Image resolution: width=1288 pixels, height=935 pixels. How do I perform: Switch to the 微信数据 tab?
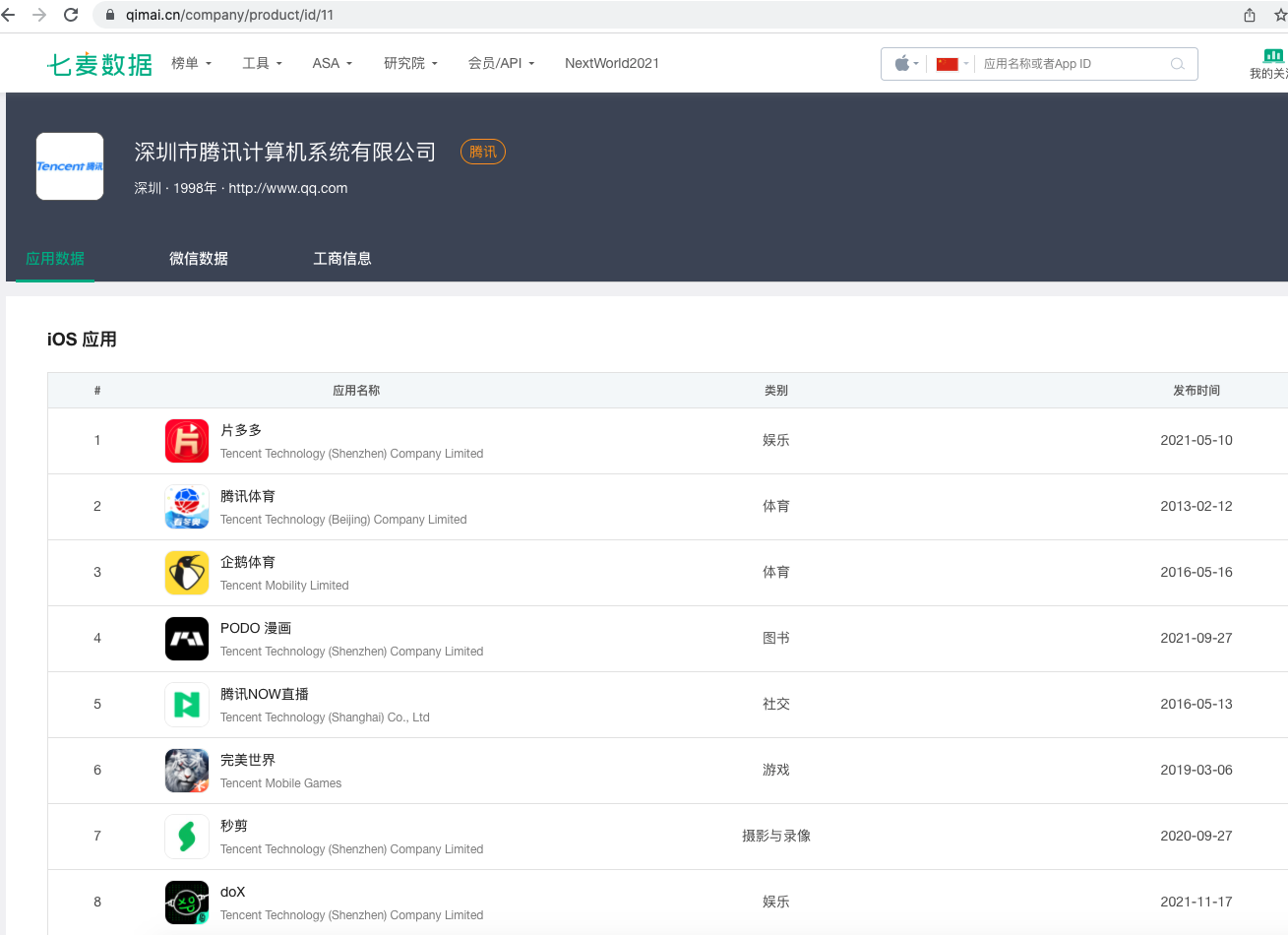point(198,258)
